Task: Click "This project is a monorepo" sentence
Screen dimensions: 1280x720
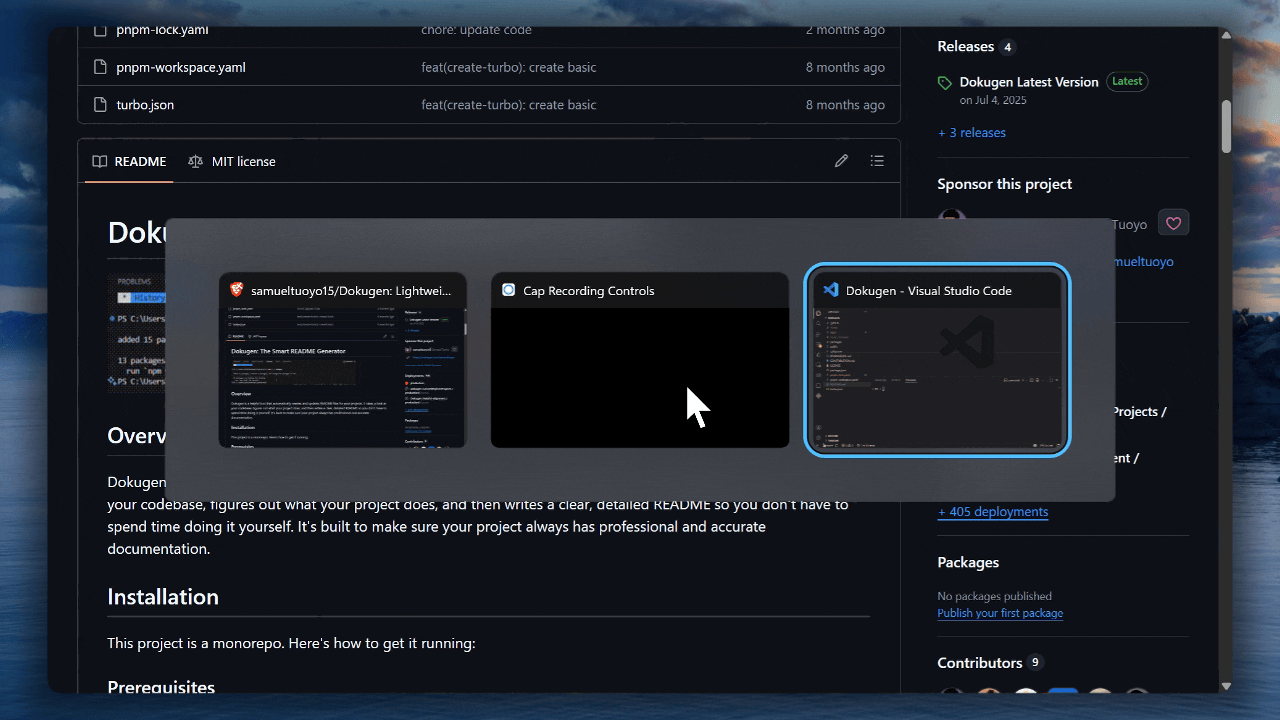Action: point(291,643)
